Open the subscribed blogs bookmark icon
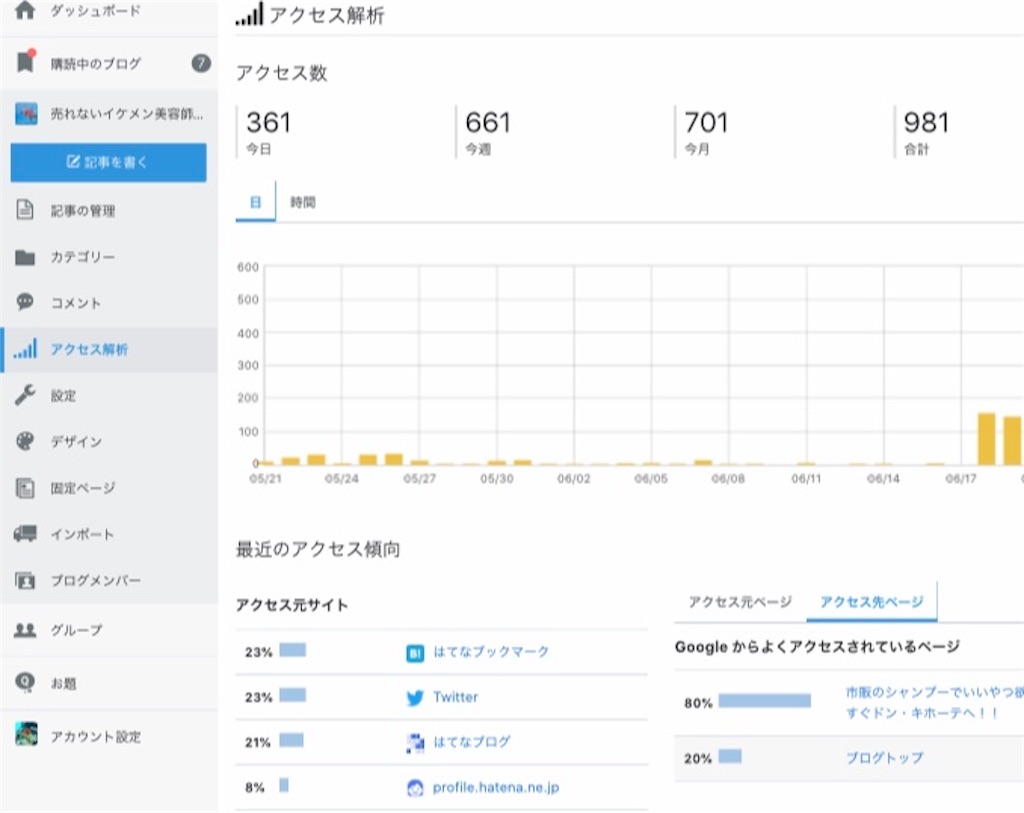The height and width of the screenshot is (813, 1024). pyautogui.click(x=25, y=61)
